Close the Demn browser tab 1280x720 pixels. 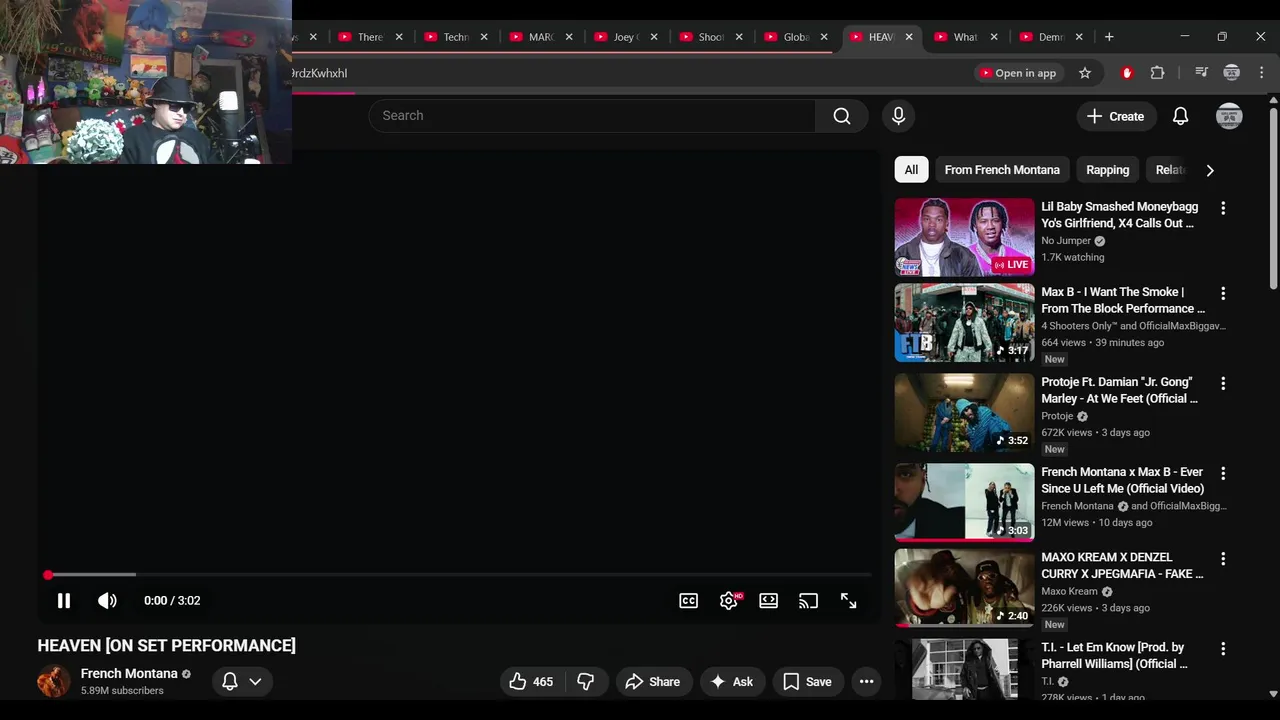[x=1079, y=37]
